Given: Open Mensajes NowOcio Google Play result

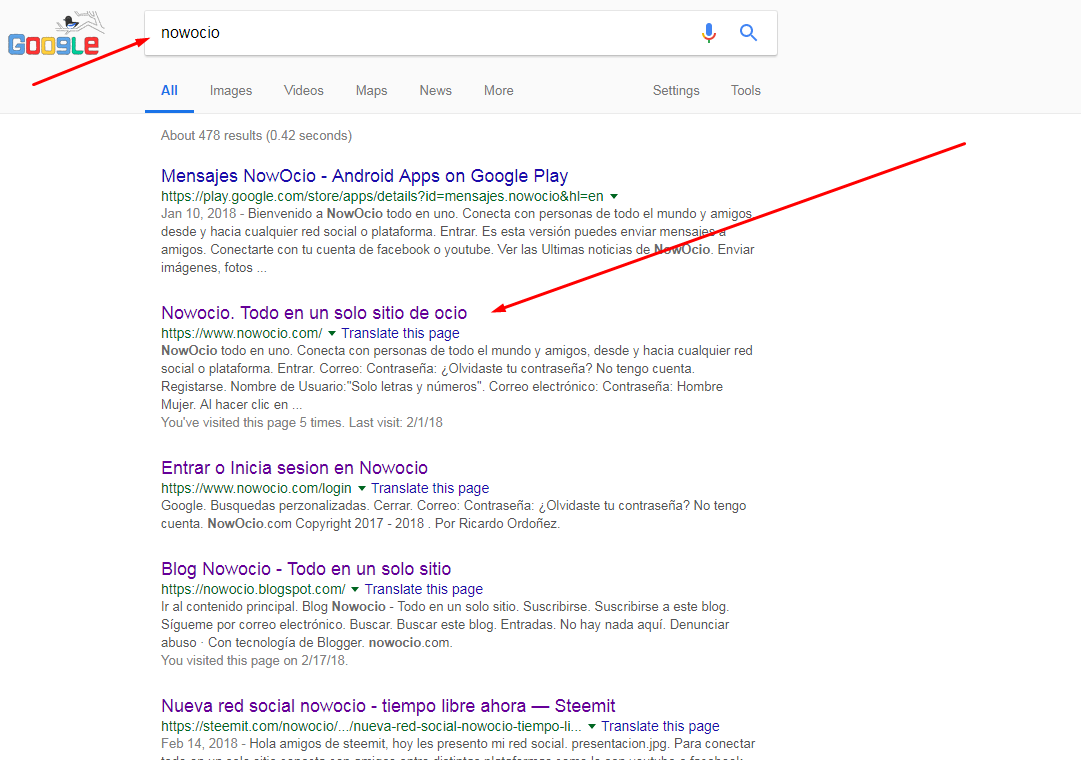Looking at the screenshot, I should coord(365,176).
